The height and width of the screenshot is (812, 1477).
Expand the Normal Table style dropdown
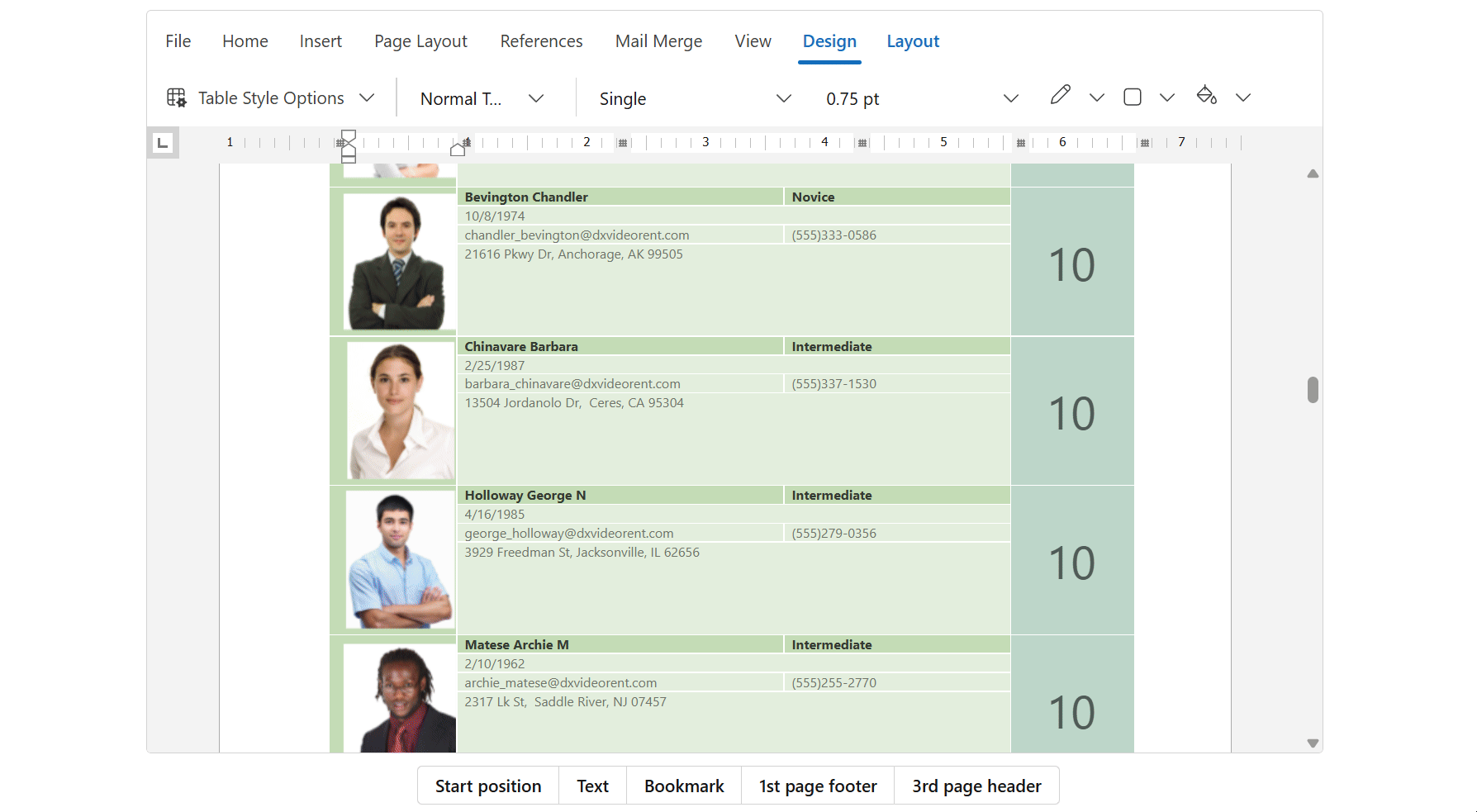(536, 98)
